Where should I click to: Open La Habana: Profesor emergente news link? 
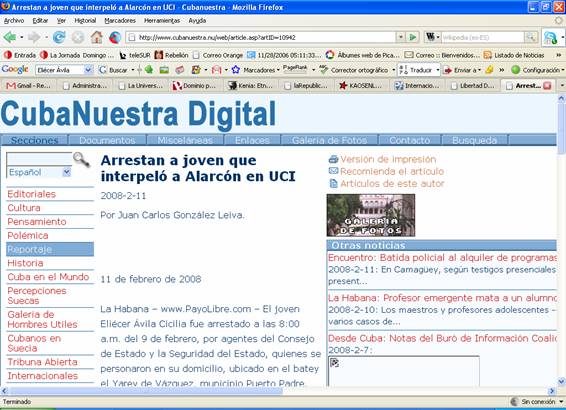442,298
